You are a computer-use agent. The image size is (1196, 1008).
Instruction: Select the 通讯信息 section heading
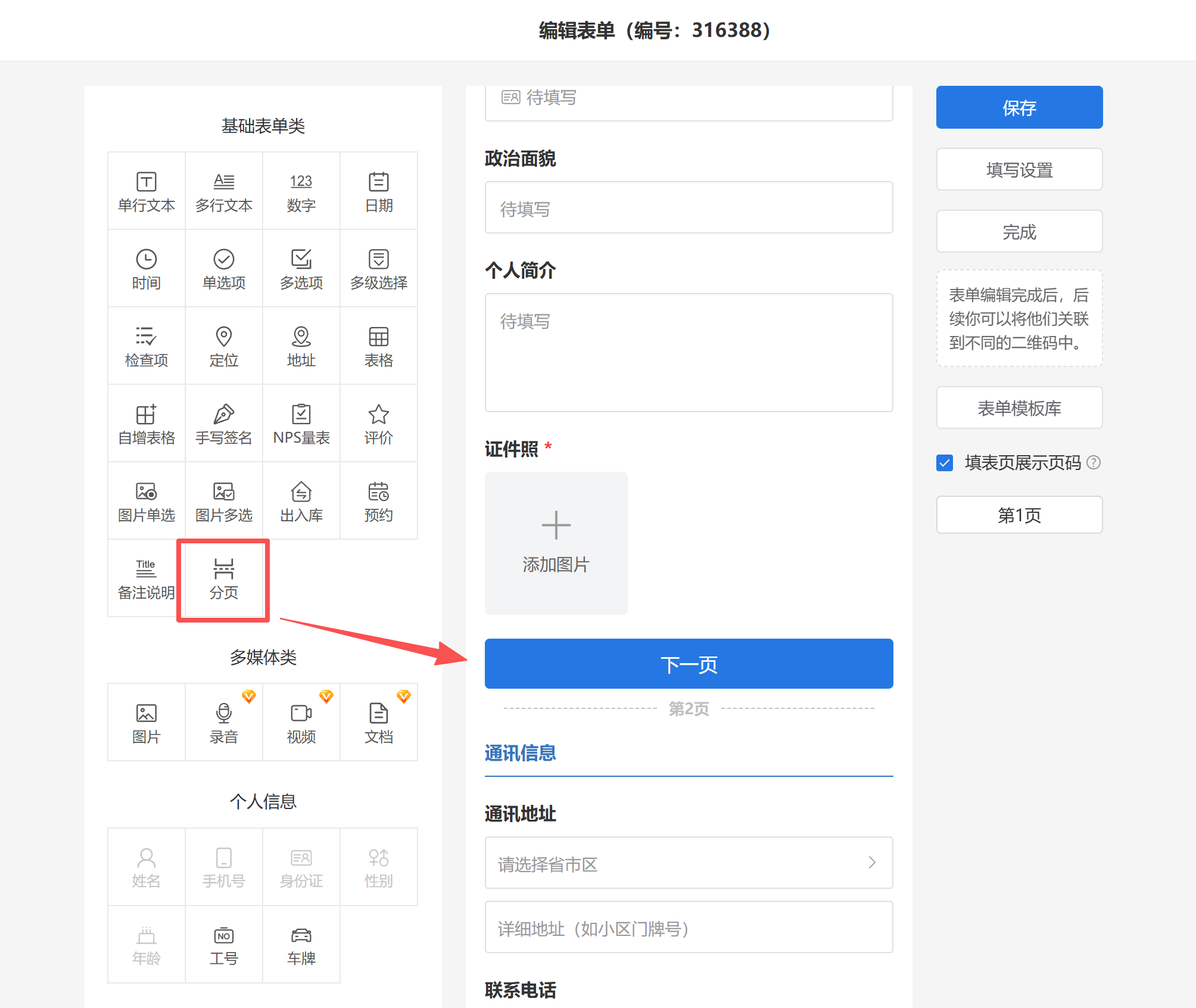point(520,753)
